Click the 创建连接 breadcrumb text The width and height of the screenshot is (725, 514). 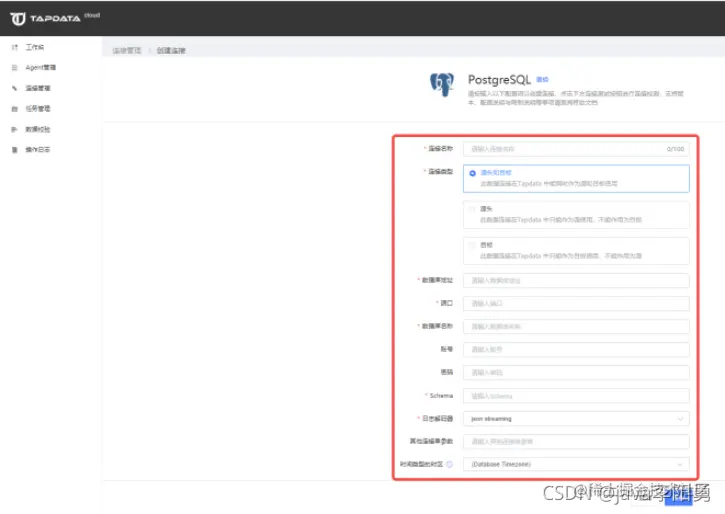pos(171,50)
